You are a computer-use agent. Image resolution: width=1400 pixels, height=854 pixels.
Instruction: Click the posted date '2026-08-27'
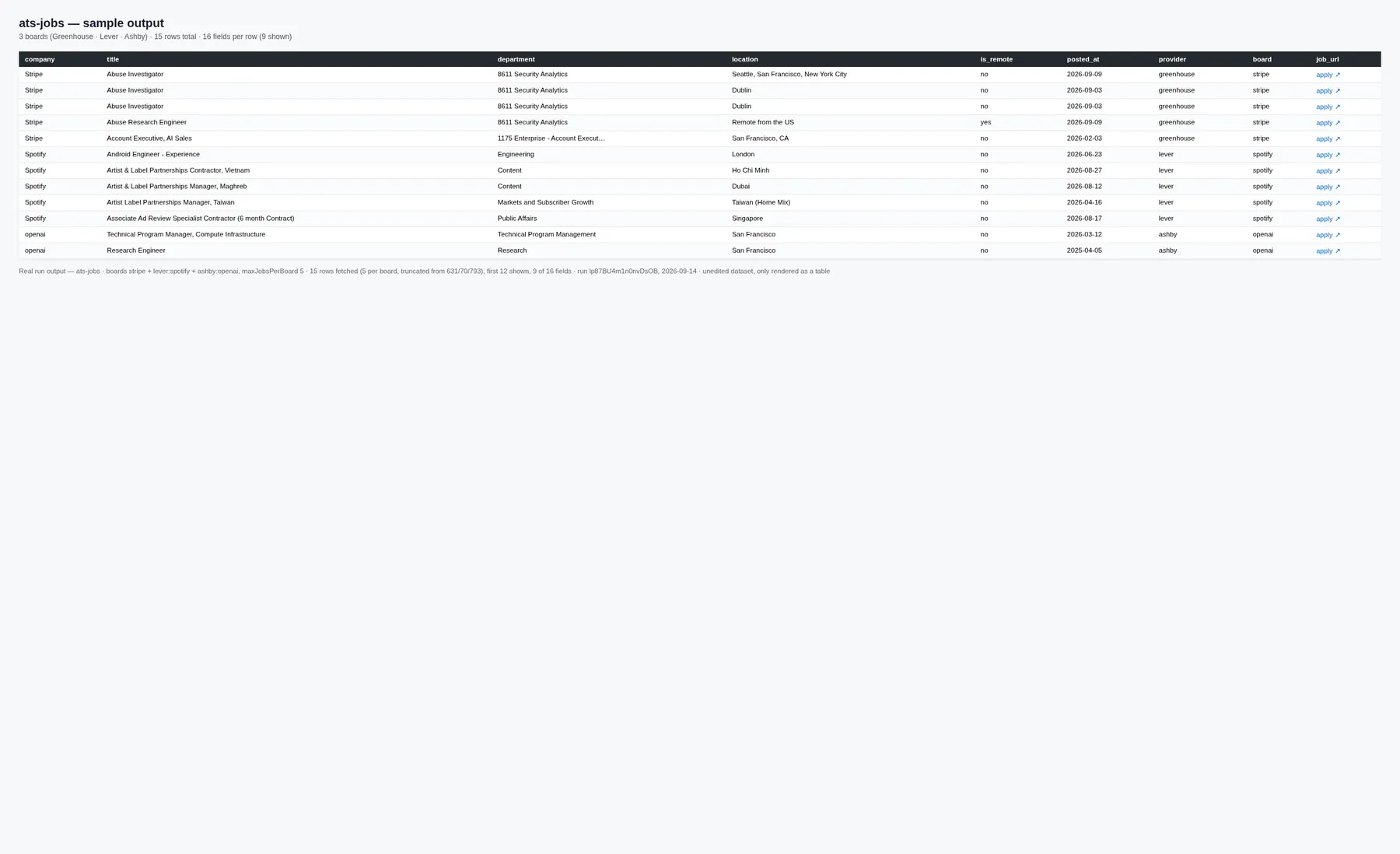click(x=1084, y=170)
